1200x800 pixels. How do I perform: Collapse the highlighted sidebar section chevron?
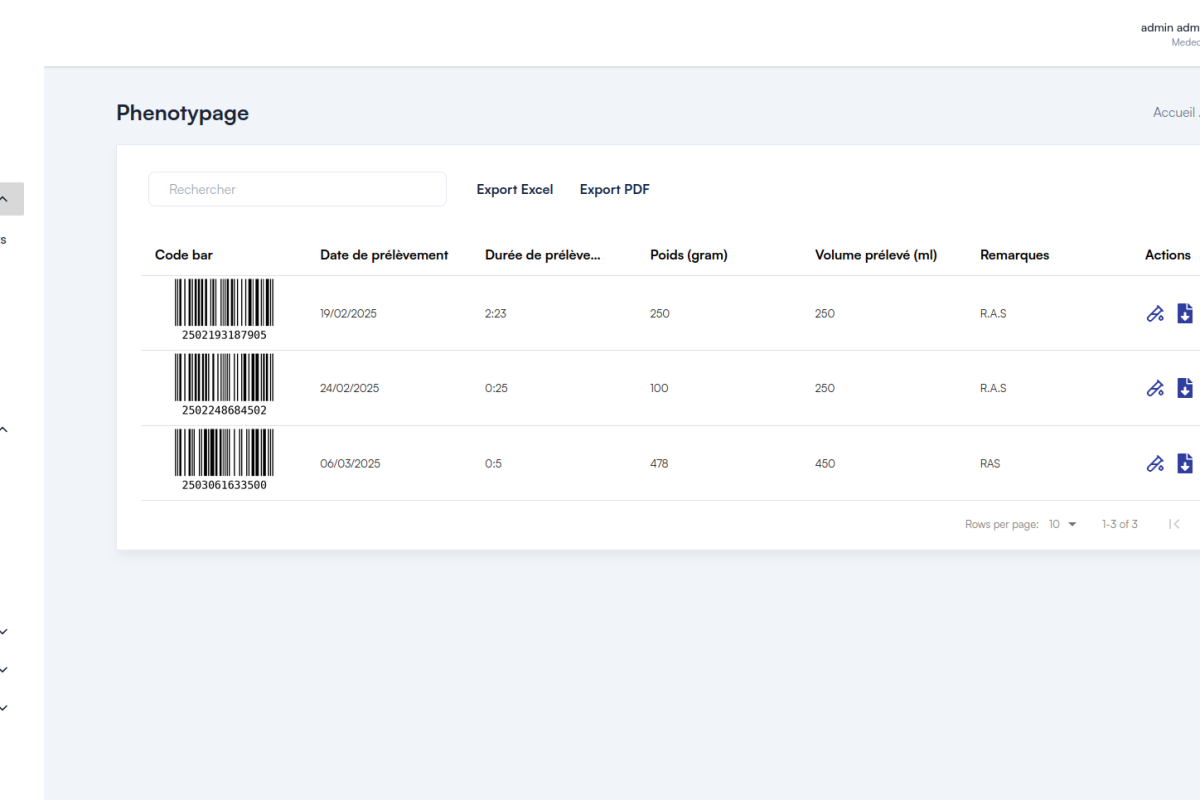click(4, 199)
